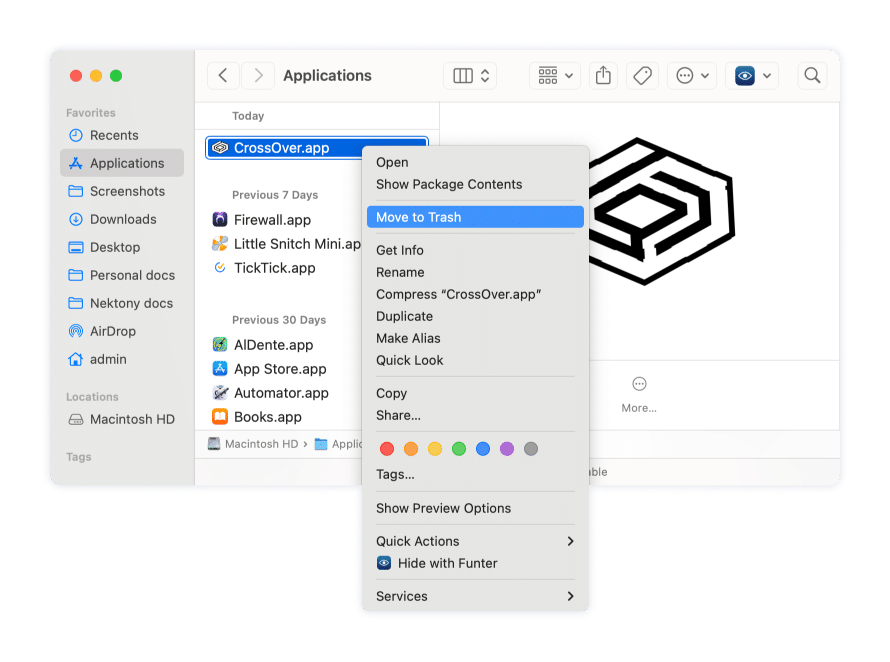Open Recents in the sidebar
The image size is (890, 662).
point(121,135)
